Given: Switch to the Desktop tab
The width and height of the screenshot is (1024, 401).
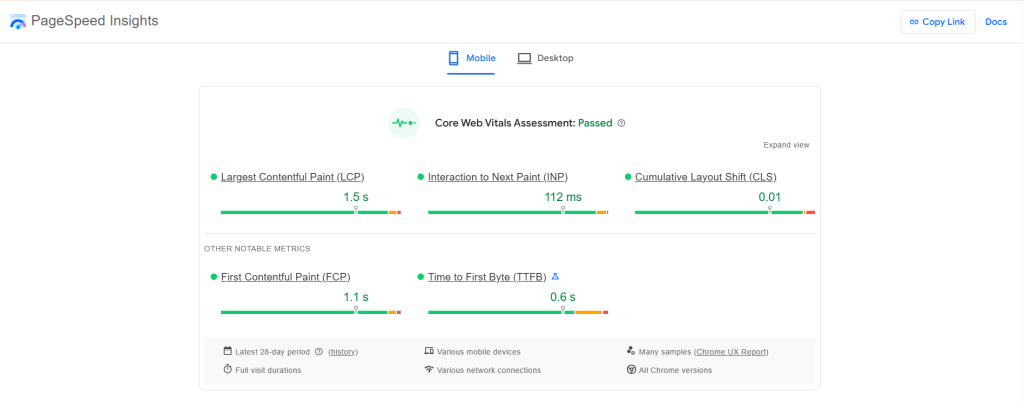Looking at the screenshot, I should [x=545, y=58].
